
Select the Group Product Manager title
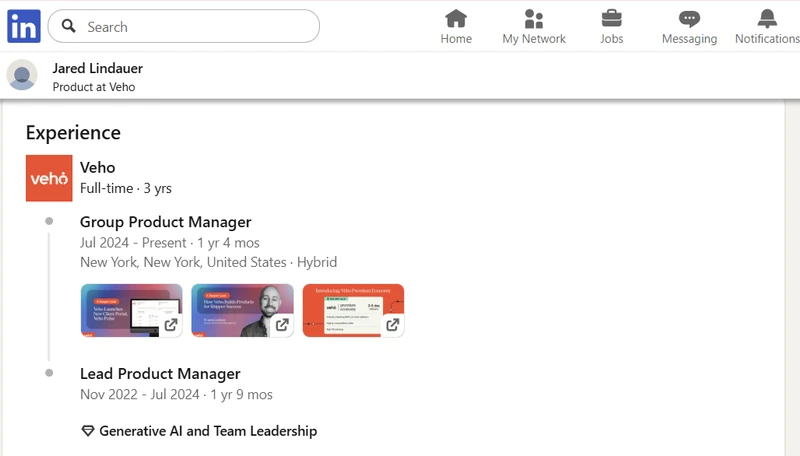(x=165, y=222)
